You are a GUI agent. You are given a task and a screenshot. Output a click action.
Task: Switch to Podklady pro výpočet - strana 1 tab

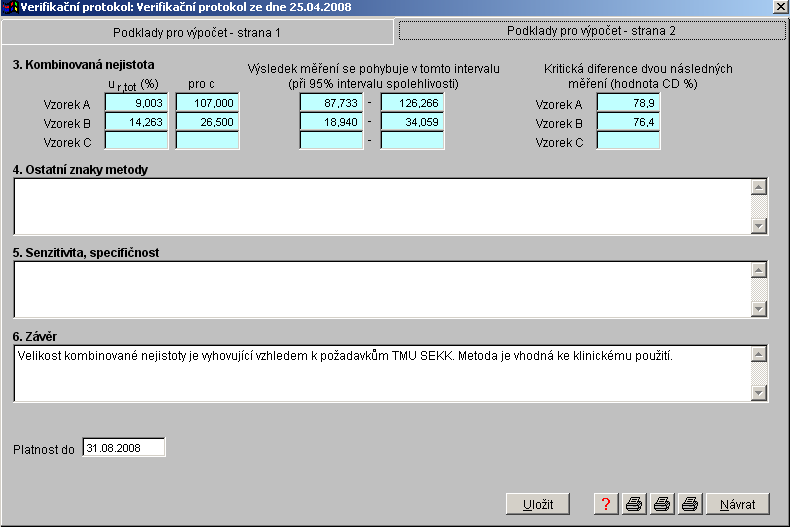196,32
